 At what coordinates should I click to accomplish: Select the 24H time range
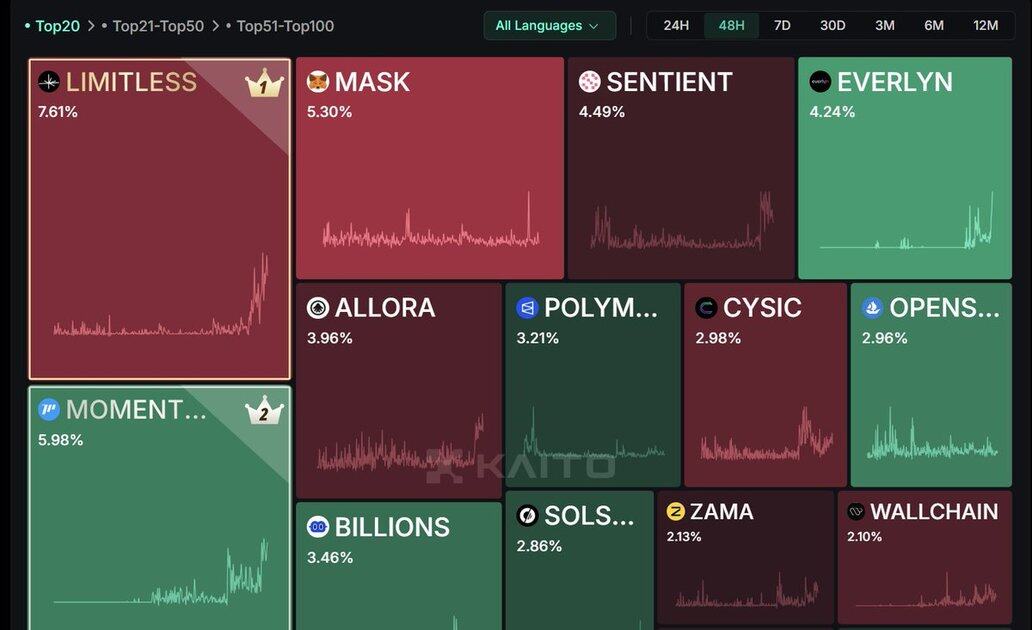[676, 25]
